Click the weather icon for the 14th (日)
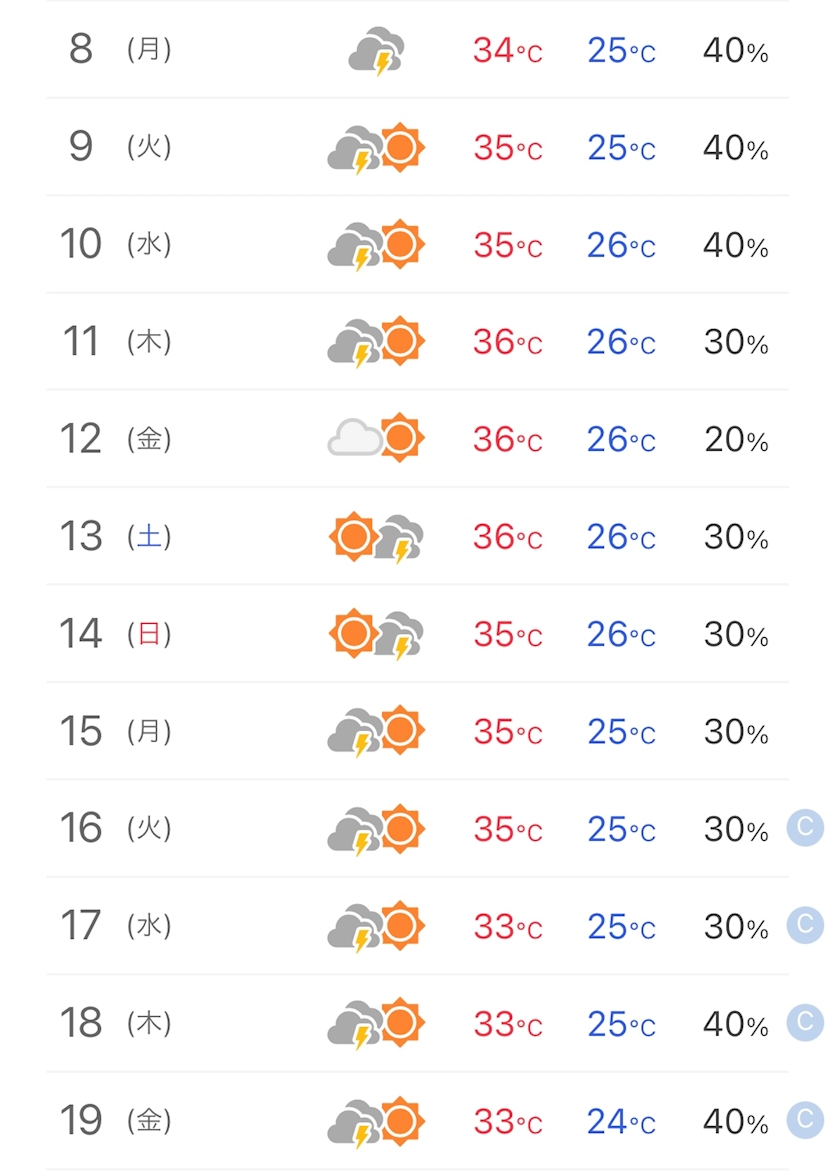840x1176 pixels. [x=376, y=634]
